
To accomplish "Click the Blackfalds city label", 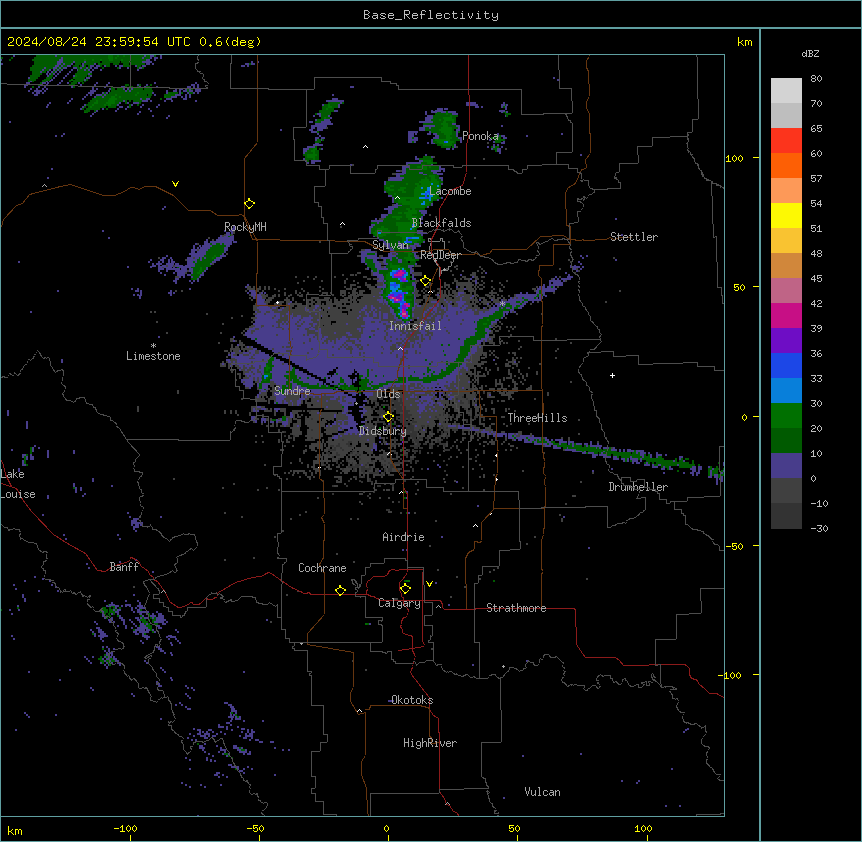I will [x=441, y=223].
